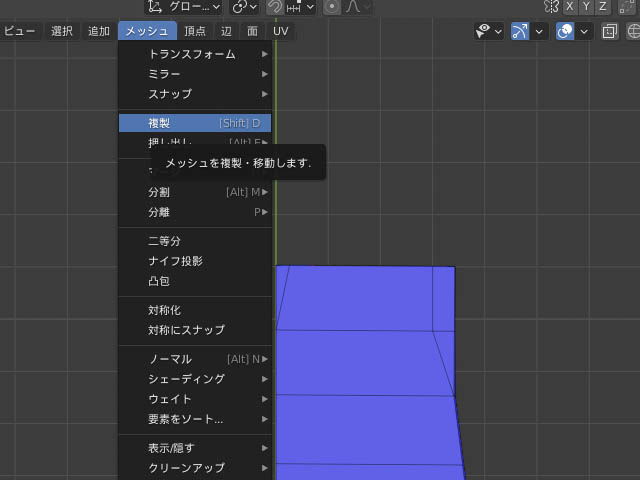Choose 複製 Shift D entry
This screenshot has width=640, height=480.
[195, 123]
